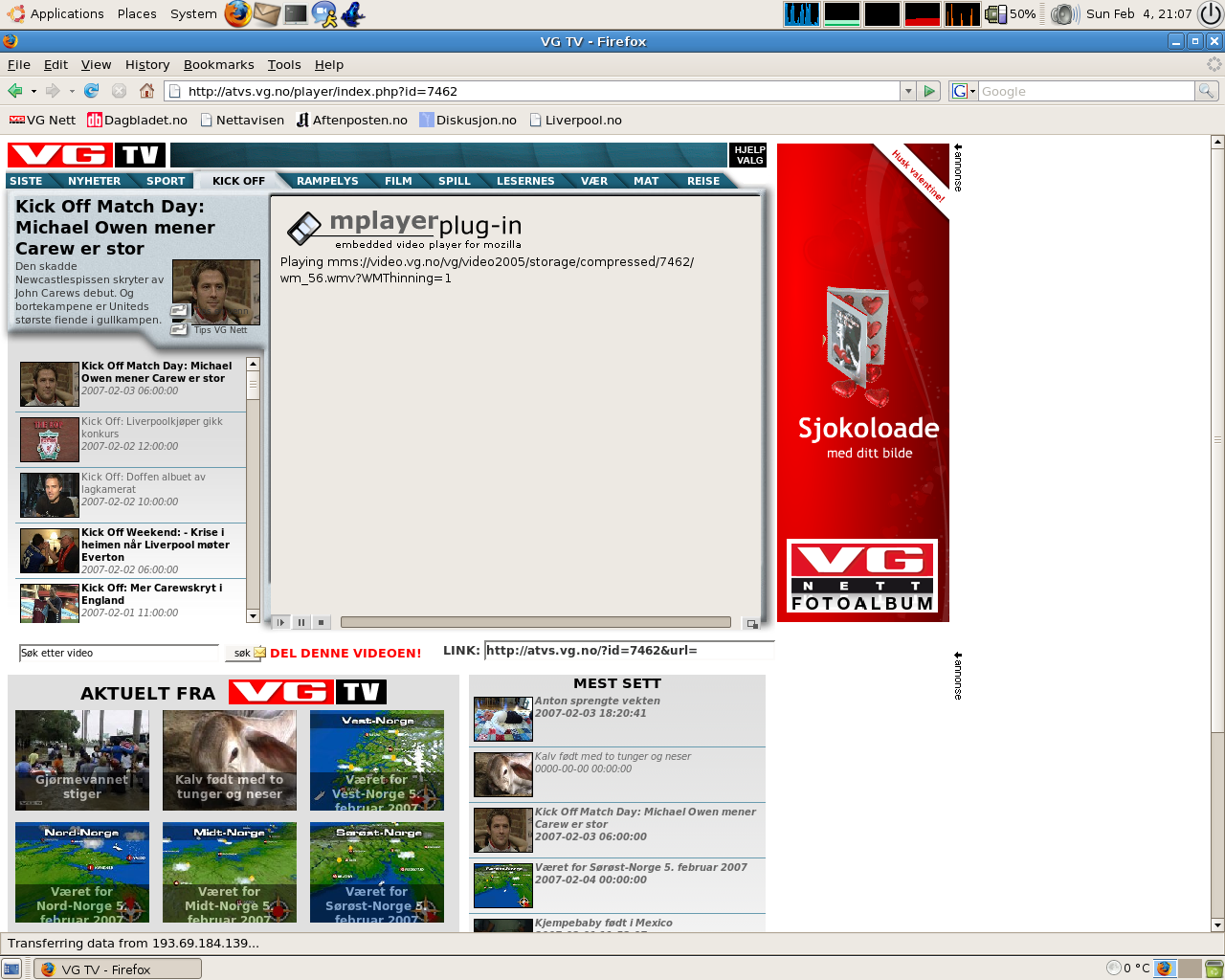
Task: Open the Dagbladet.no bookmark
Action: pos(137,120)
